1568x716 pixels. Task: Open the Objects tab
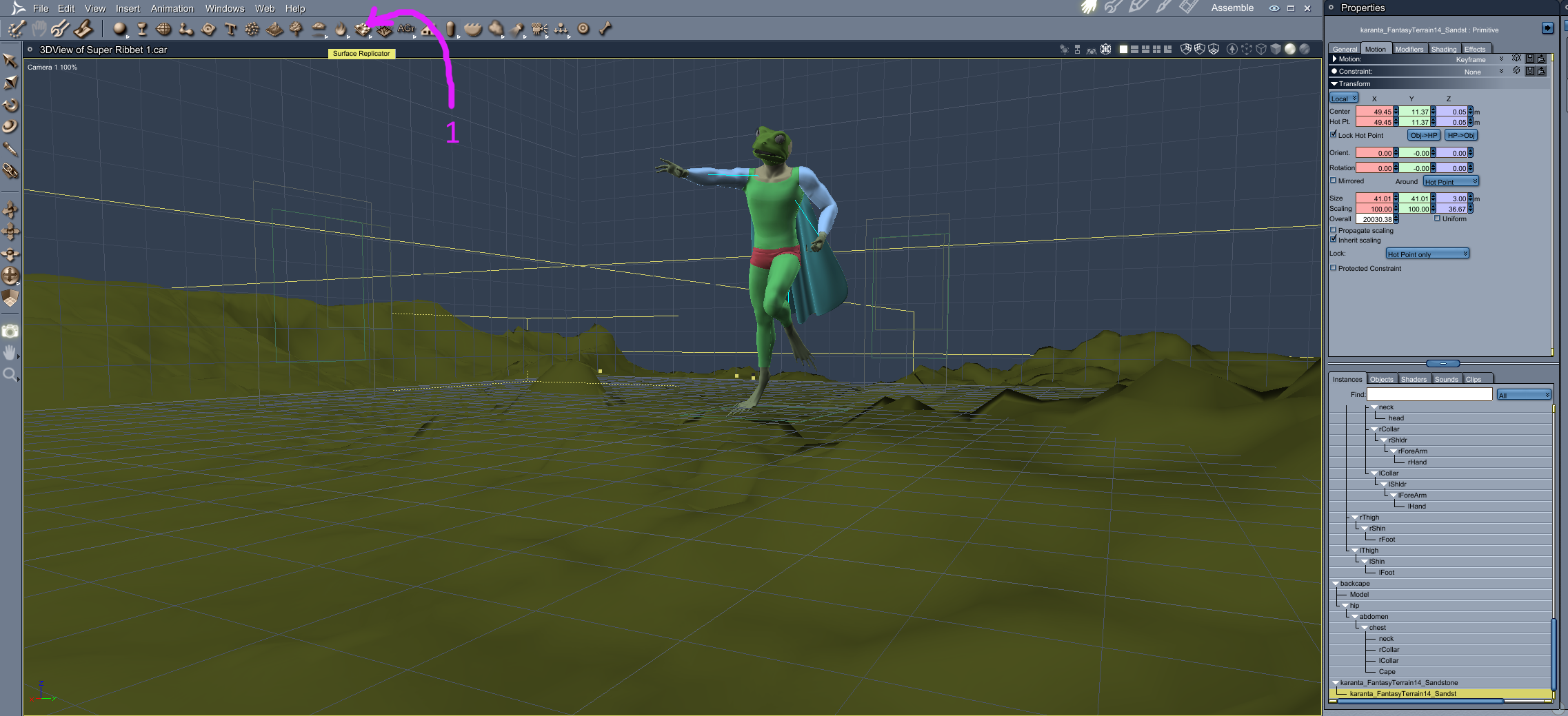[x=1381, y=379]
